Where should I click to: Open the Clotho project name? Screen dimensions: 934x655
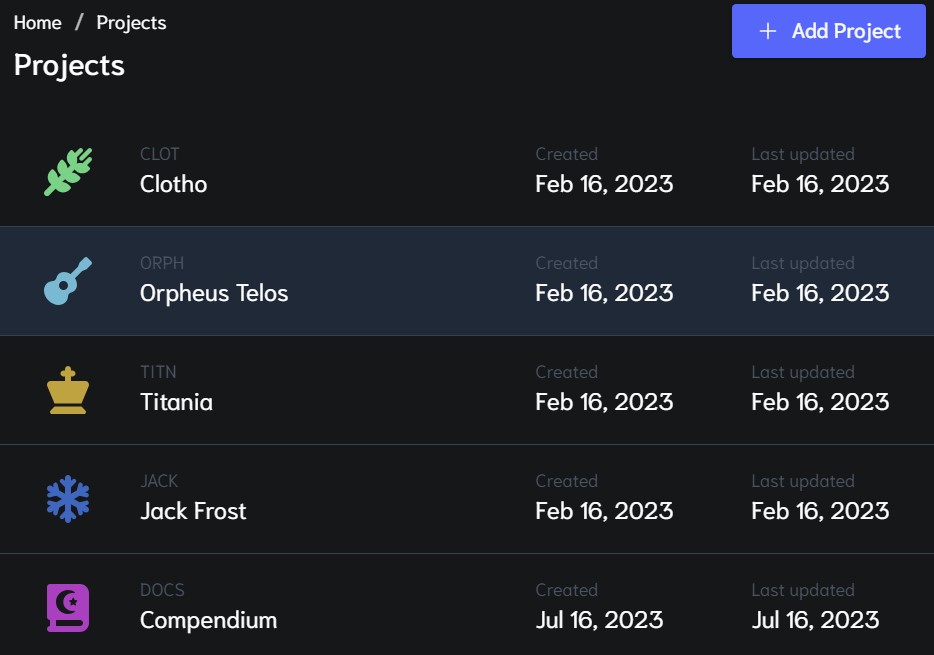pos(174,184)
